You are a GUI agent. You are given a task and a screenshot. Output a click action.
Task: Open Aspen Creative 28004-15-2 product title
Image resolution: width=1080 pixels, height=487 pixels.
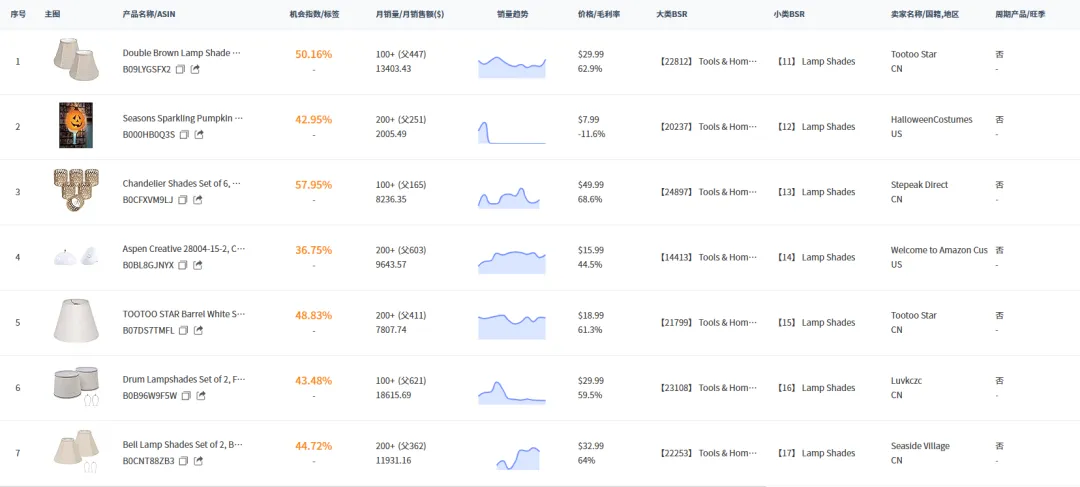[184, 249]
